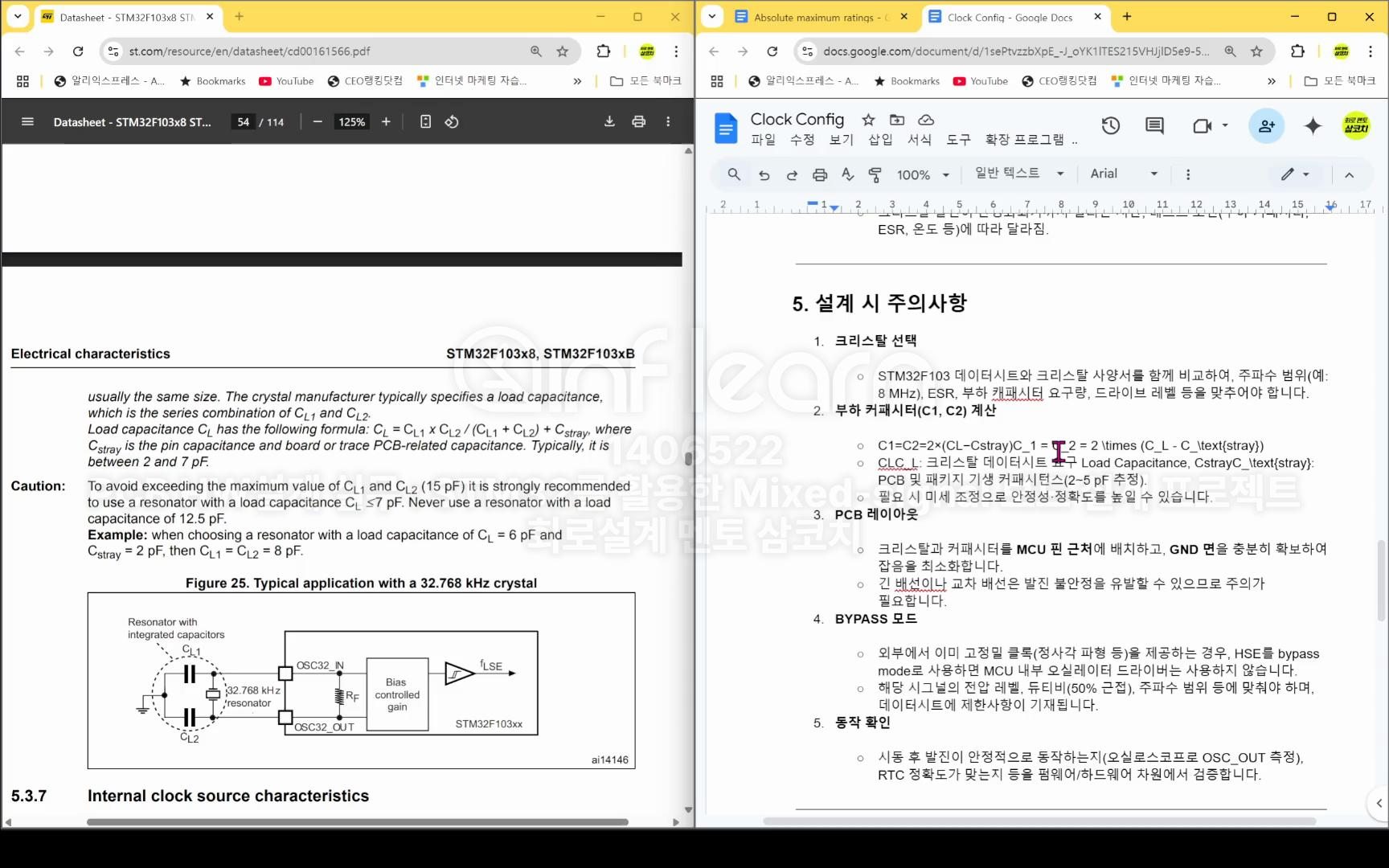
Task: Zoom out the PDF with minus button
Action: point(318,121)
